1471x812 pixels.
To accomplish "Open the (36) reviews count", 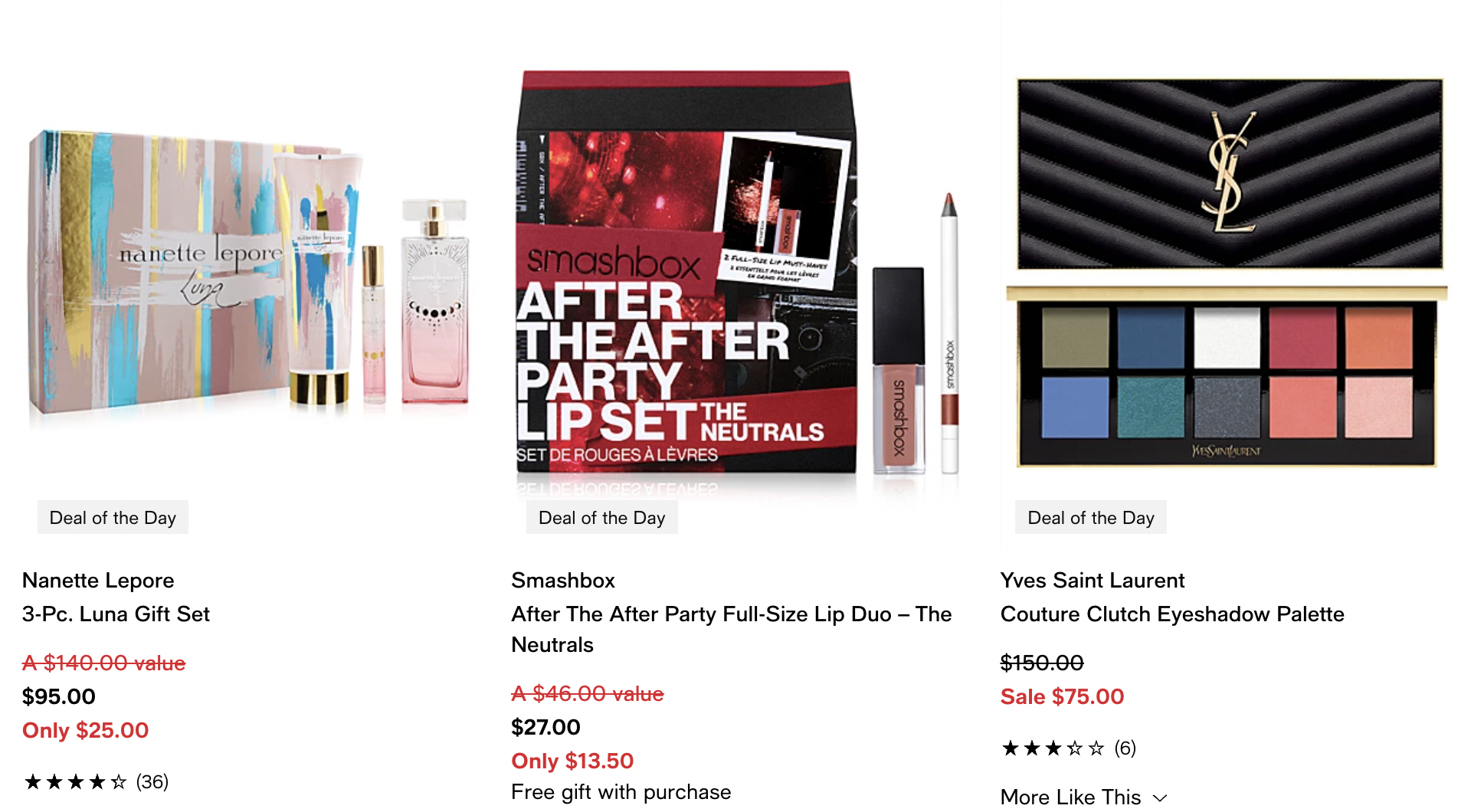I will 152,782.
